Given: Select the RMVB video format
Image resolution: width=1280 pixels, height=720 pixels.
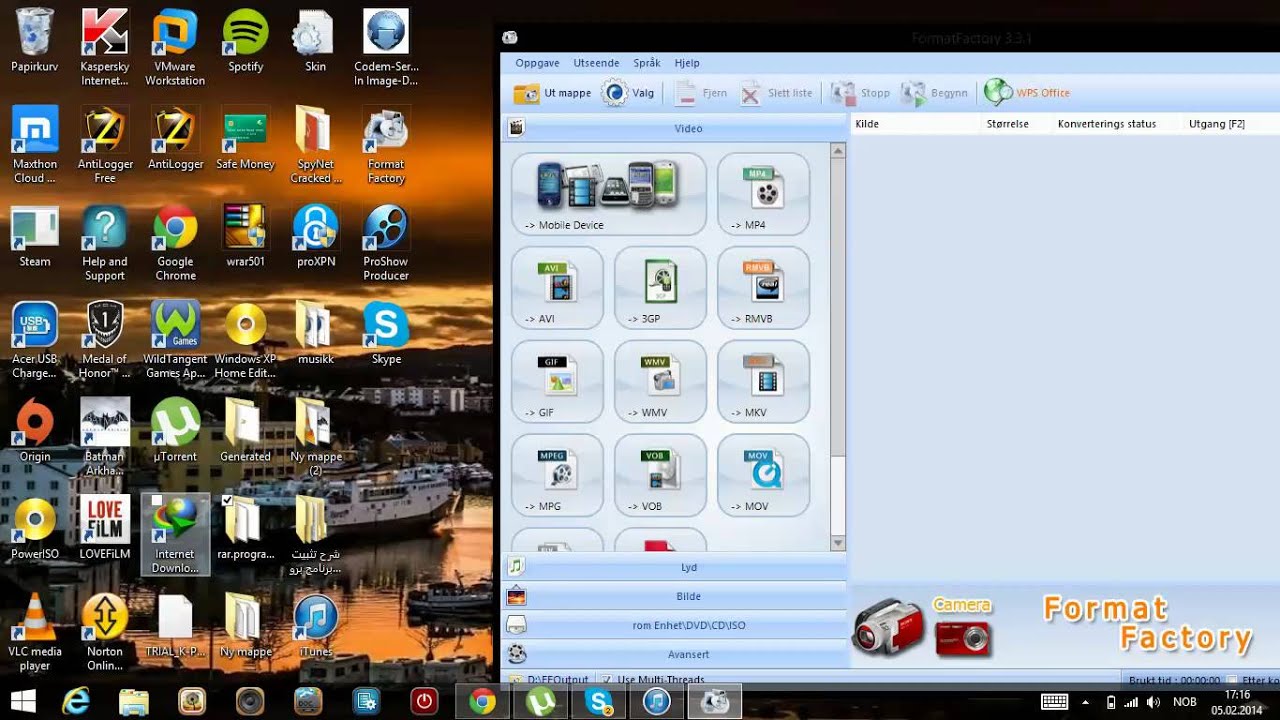Looking at the screenshot, I should (x=763, y=288).
